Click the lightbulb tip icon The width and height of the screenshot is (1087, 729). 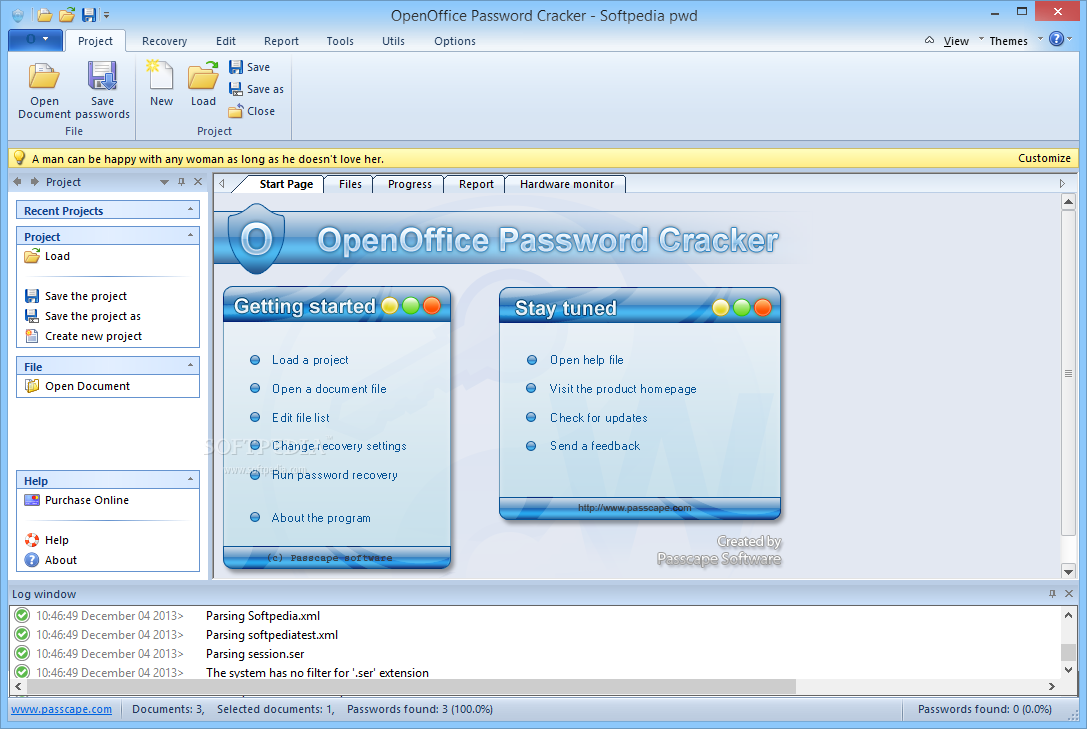click(x=19, y=158)
